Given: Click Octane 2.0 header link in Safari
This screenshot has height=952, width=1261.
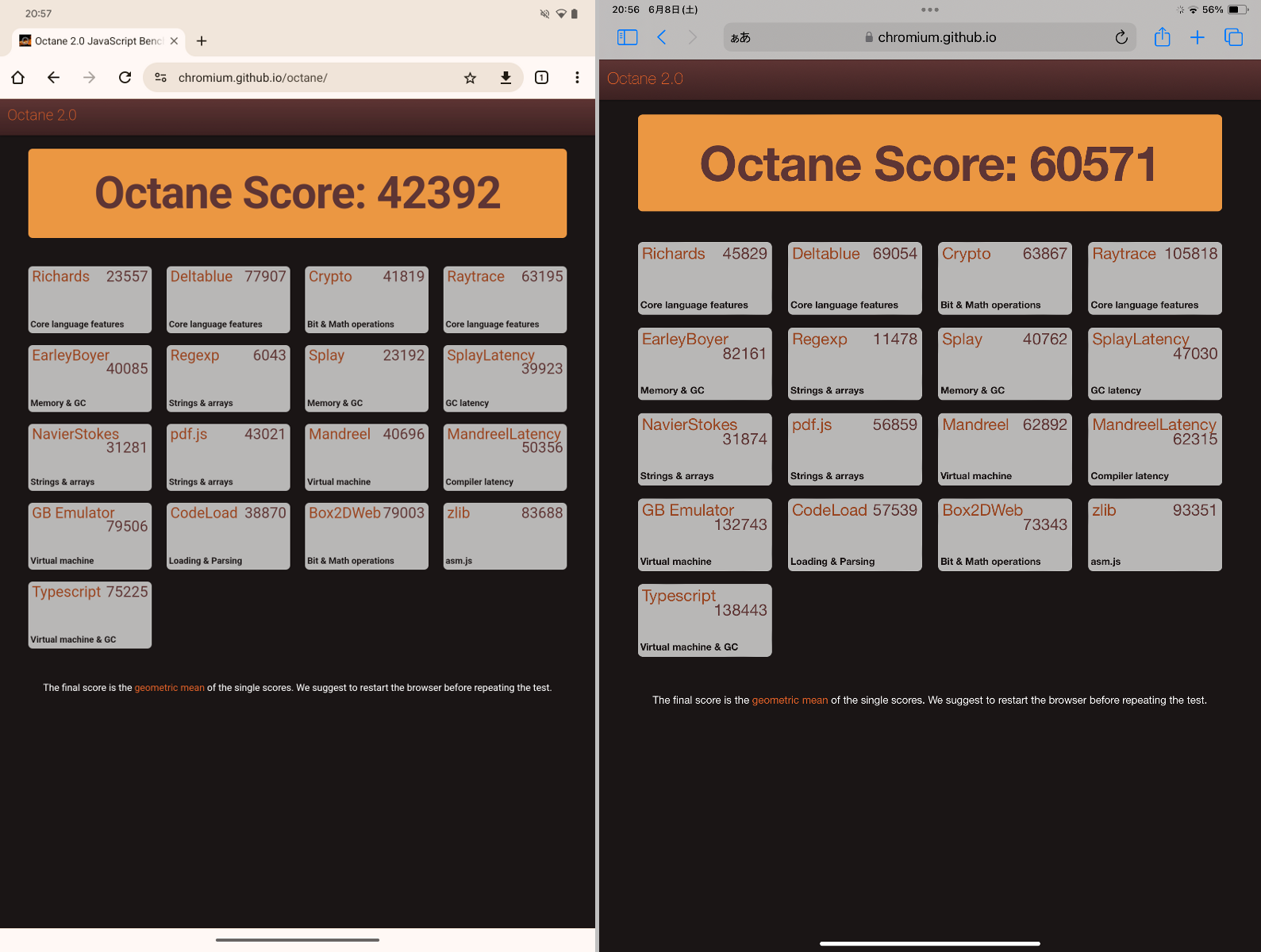Looking at the screenshot, I should (x=644, y=79).
